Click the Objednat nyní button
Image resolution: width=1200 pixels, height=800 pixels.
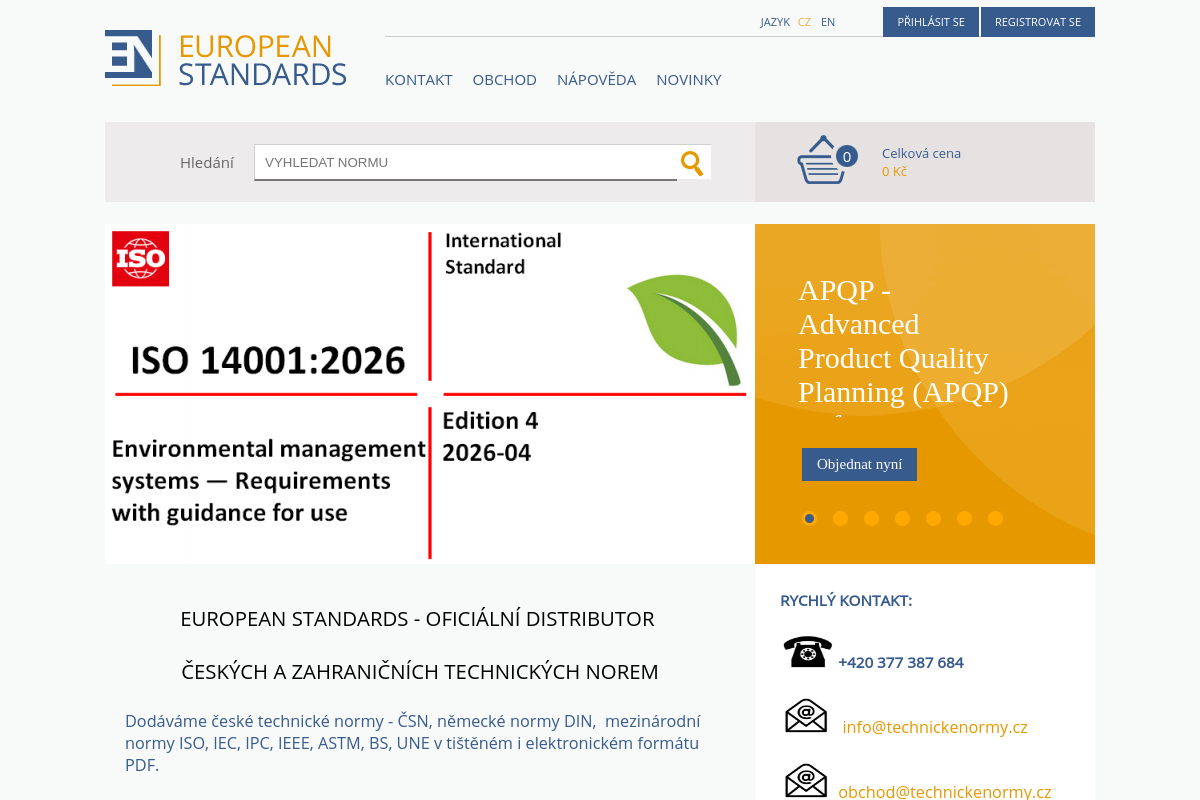coord(859,464)
